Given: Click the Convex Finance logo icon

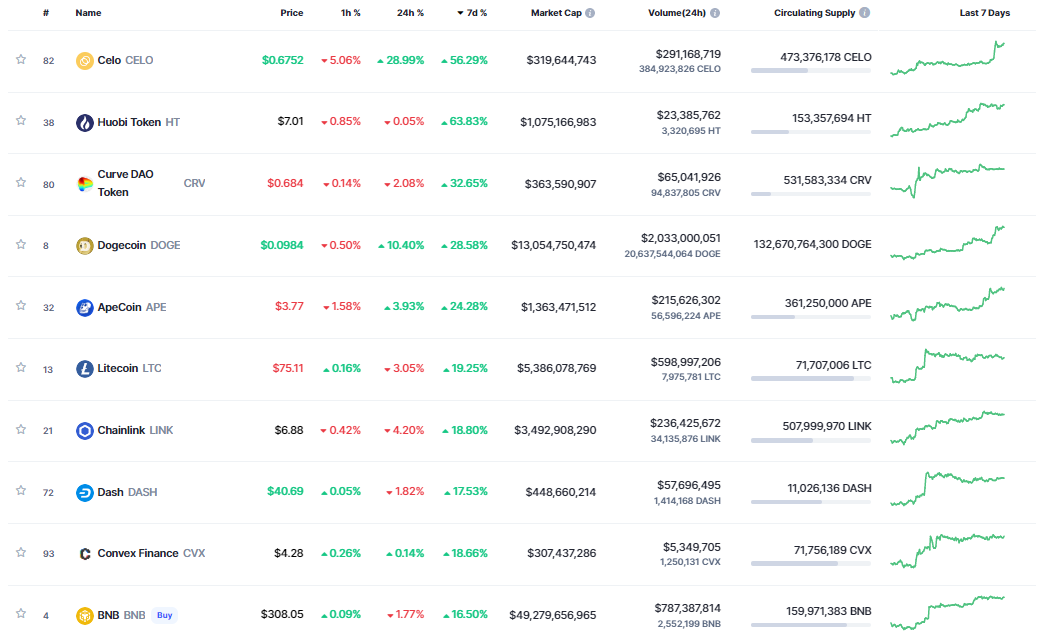Looking at the screenshot, I should [84, 554].
